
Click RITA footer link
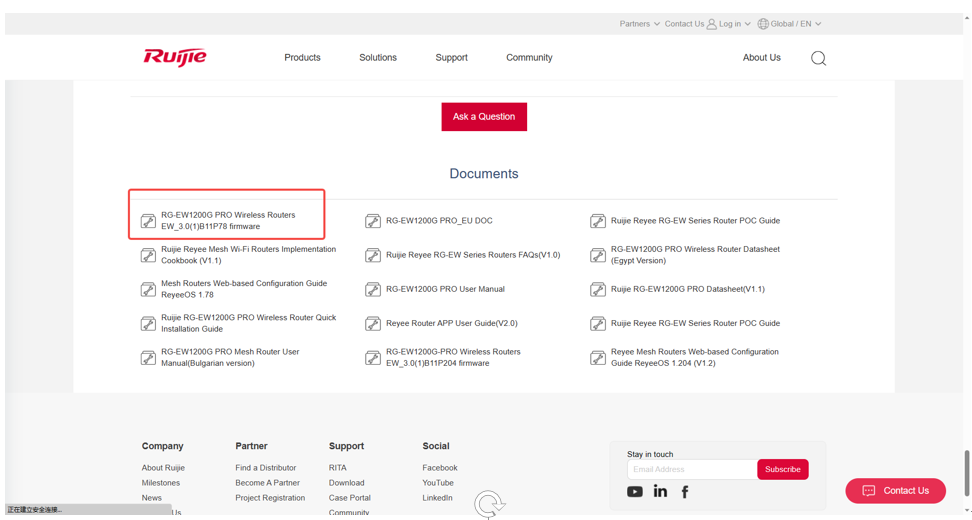pos(337,468)
